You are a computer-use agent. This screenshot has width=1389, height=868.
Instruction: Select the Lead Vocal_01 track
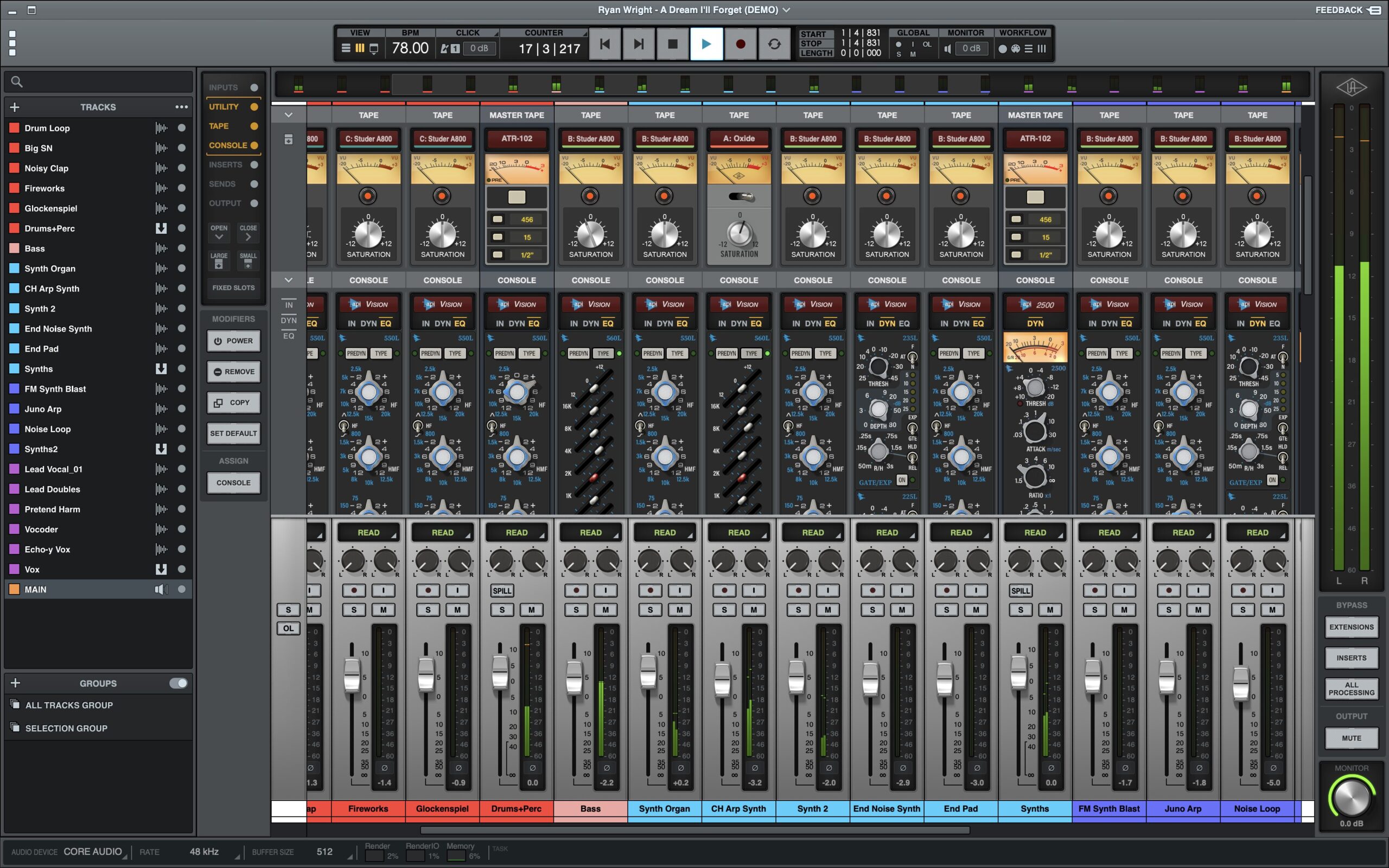[x=98, y=469]
